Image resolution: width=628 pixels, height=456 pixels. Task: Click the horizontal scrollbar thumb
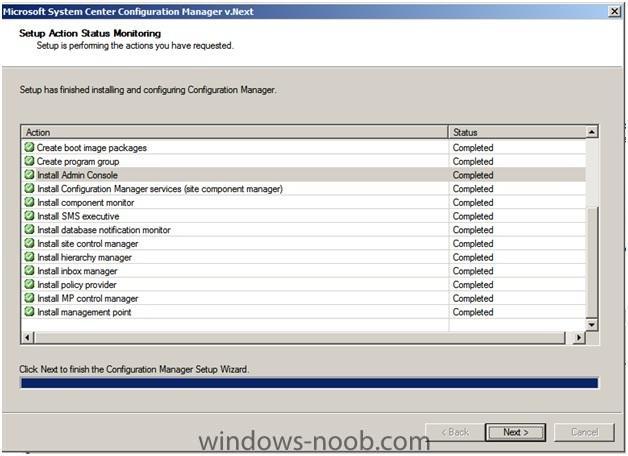tap(300, 337)
